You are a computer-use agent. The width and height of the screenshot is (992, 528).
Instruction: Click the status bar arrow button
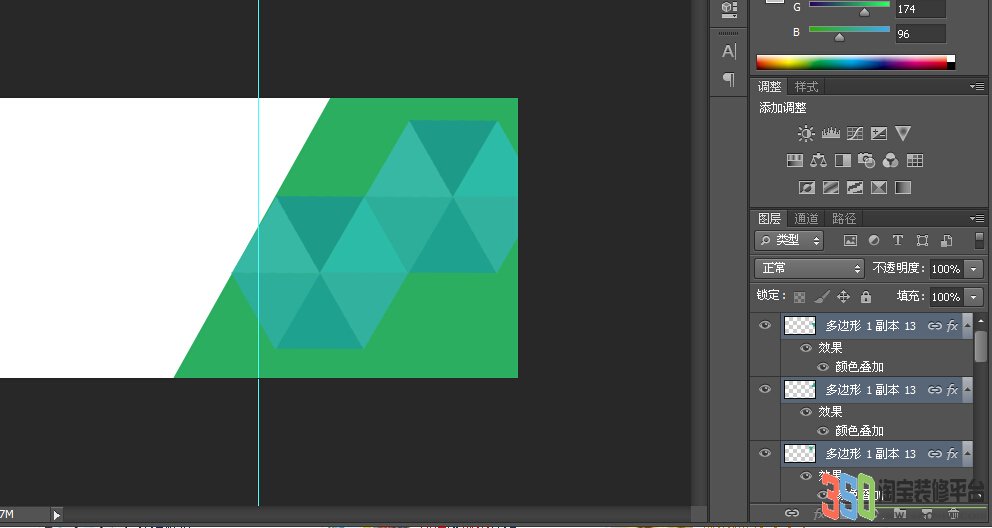(x=56, y=515)
